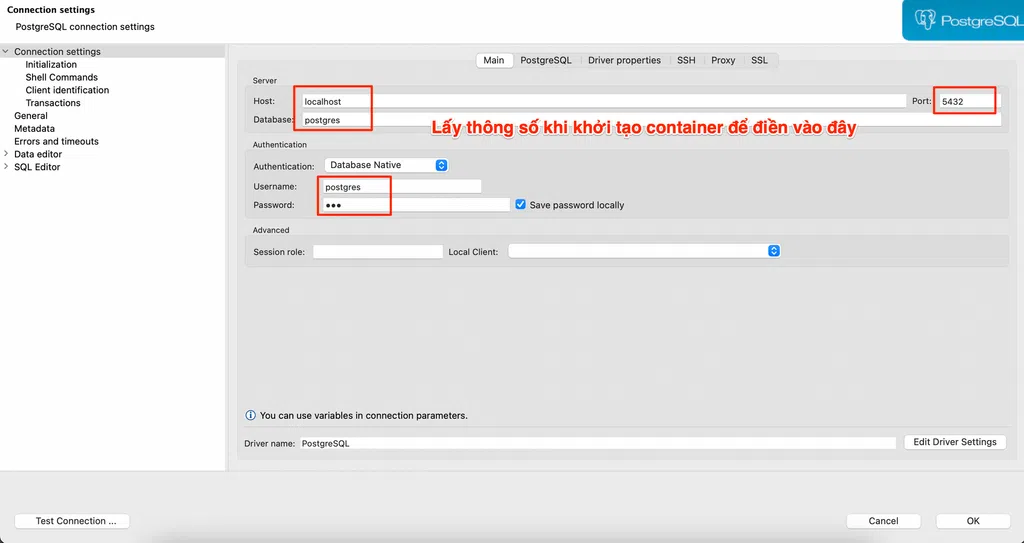Select Initialization in the settings tree
1024x543 pixels.
pyautogui.click(x=51, y=64)
